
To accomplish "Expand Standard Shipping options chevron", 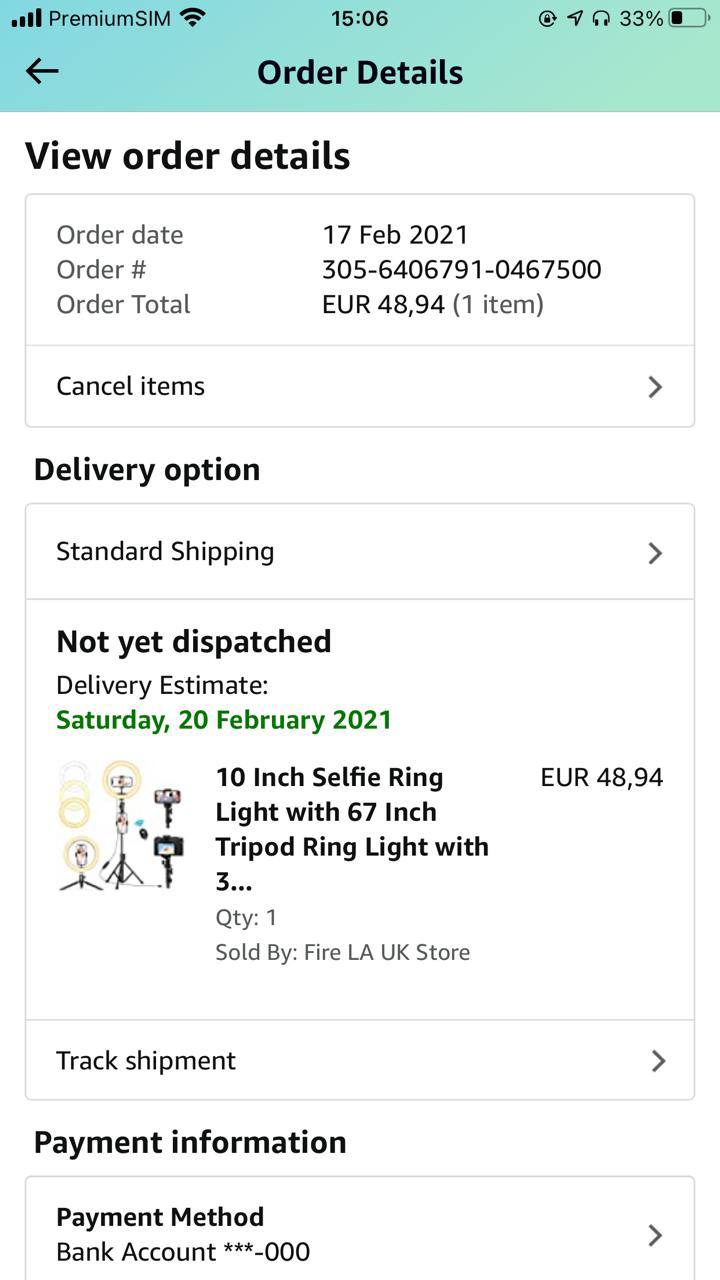I will [x=655, y=552].
